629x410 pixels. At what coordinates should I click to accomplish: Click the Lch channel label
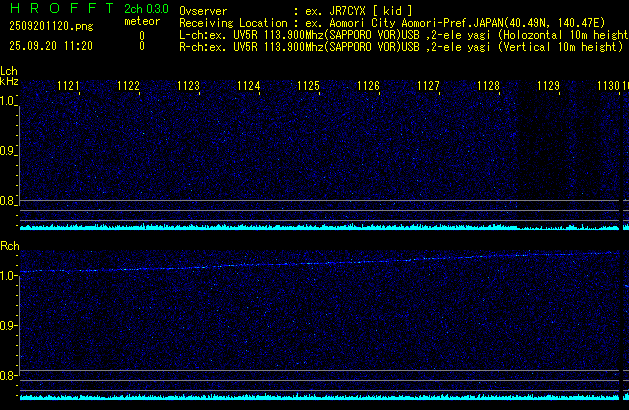pos(9,71)
